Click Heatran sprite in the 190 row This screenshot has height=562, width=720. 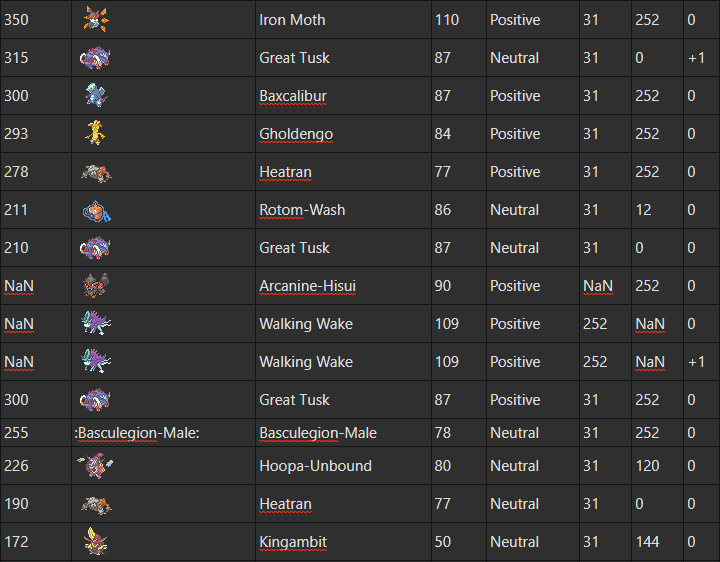[x=96, y=504]
